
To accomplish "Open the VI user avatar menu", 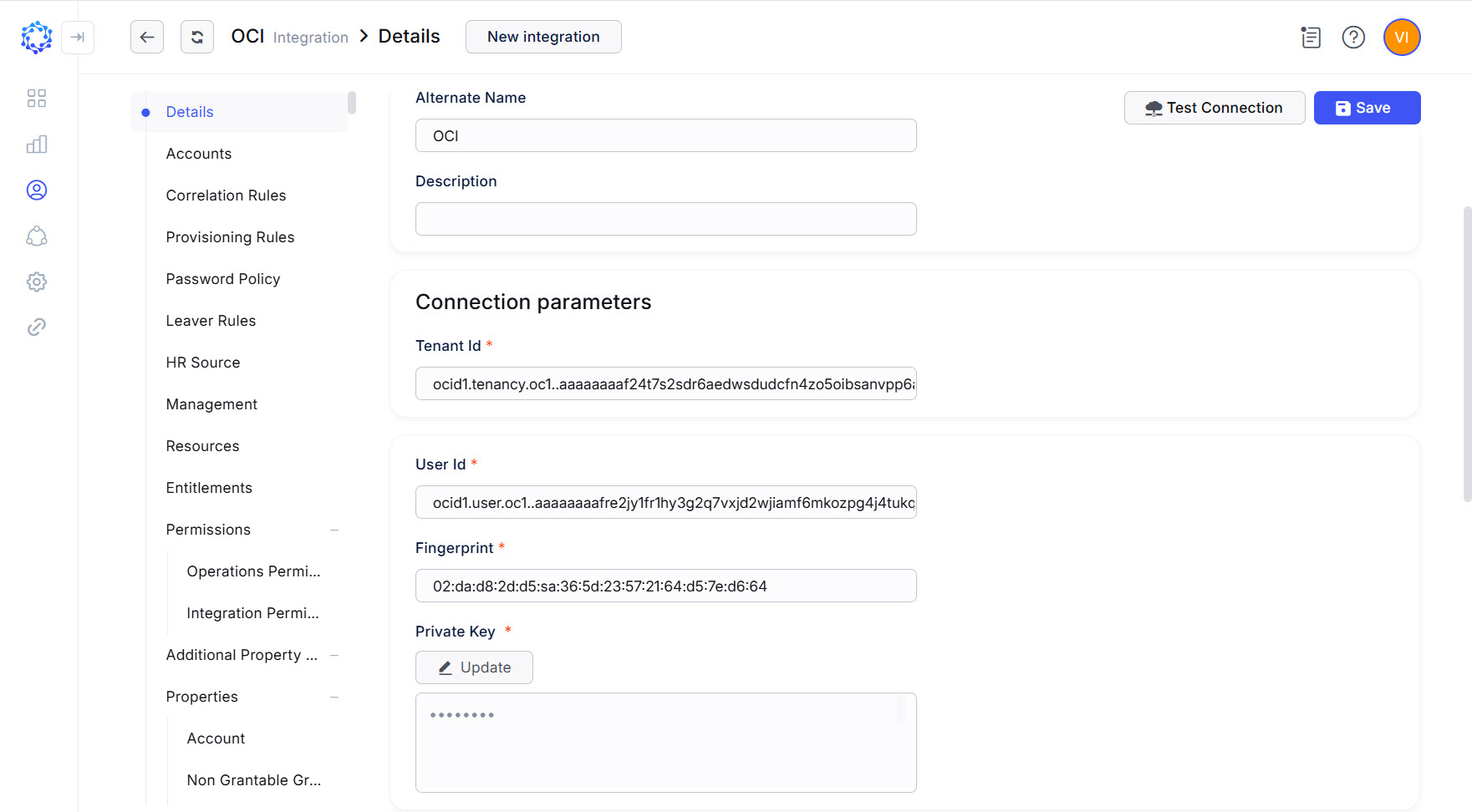I will (x=1401, y=37).
